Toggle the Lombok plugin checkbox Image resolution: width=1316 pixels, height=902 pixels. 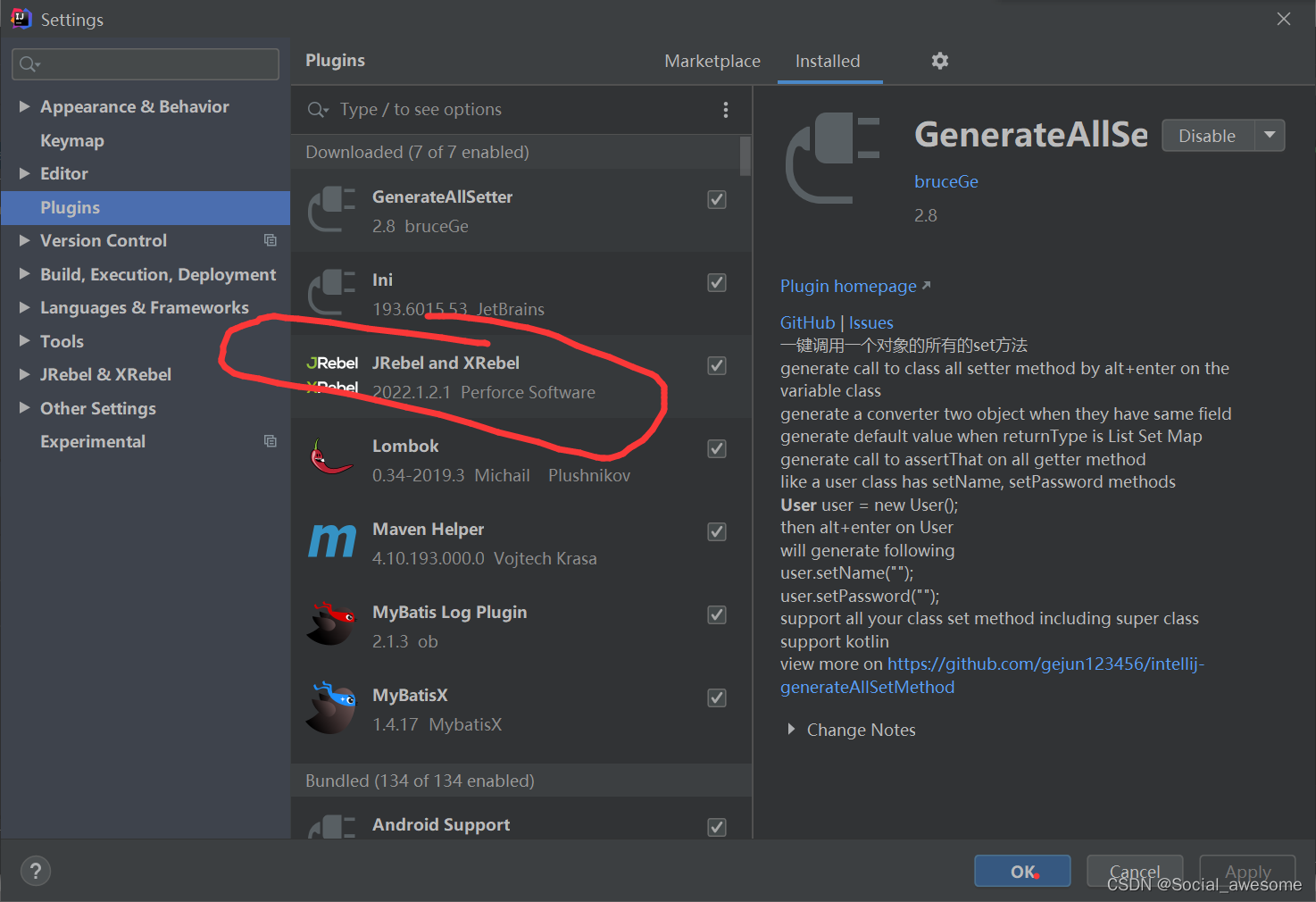coord(717,448)
